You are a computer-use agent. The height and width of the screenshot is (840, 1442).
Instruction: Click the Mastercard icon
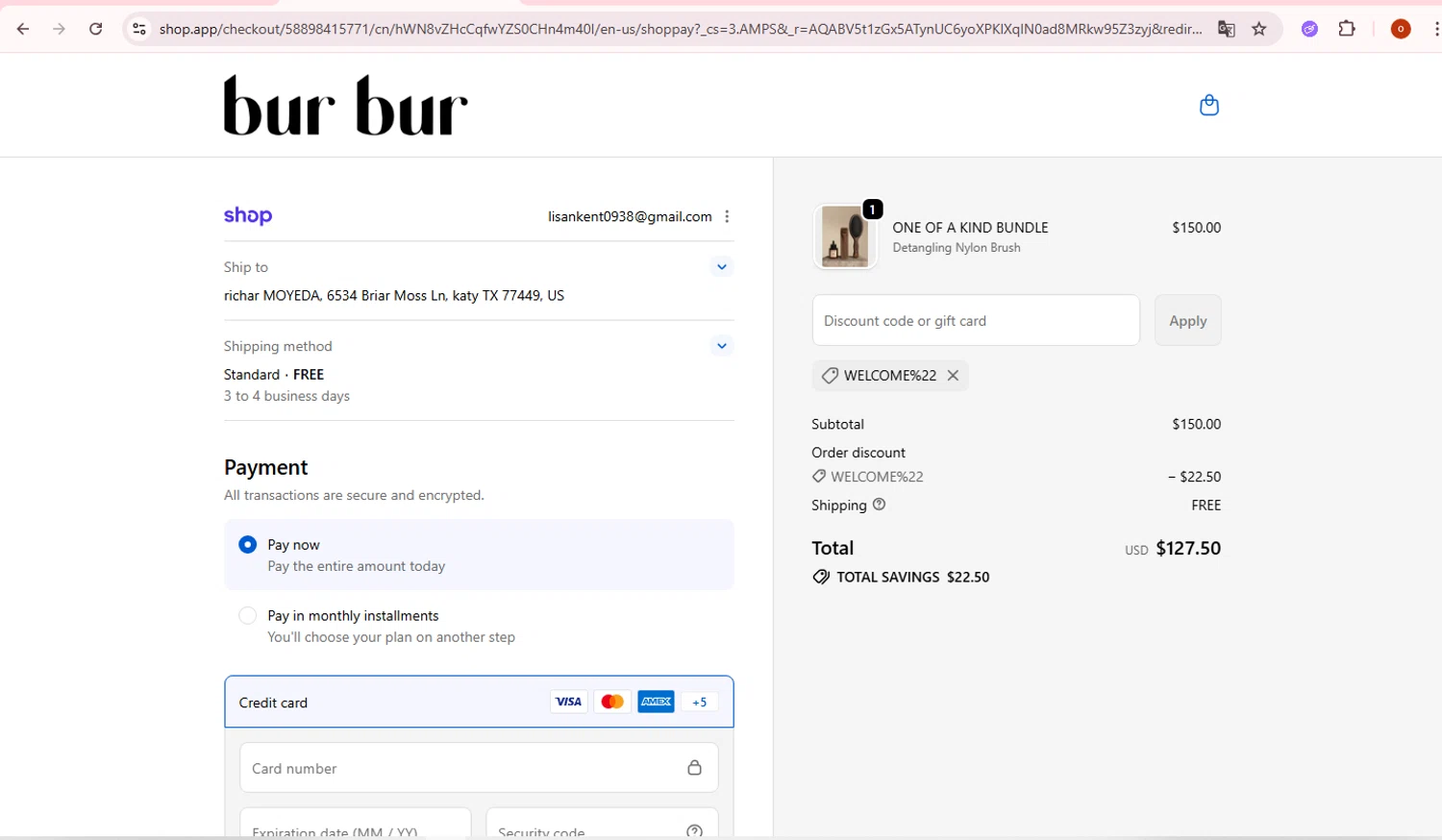click(612, 702)
